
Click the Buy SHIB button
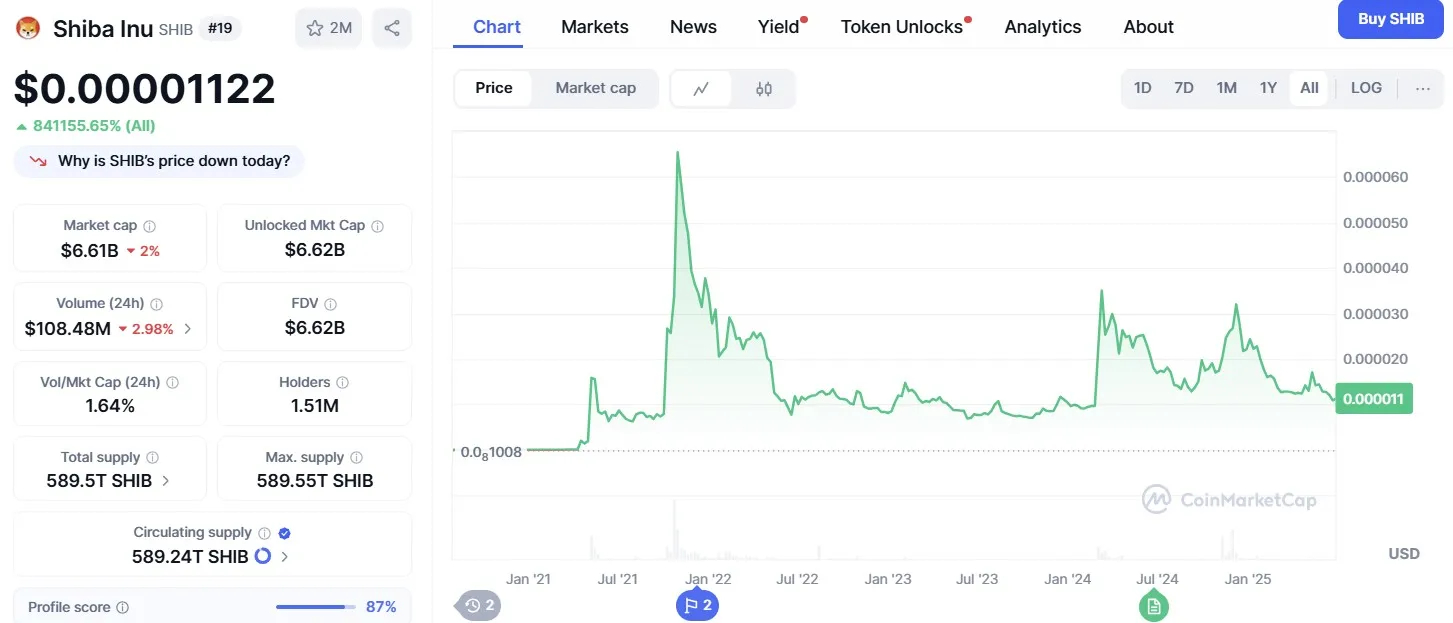point(1391,19)
